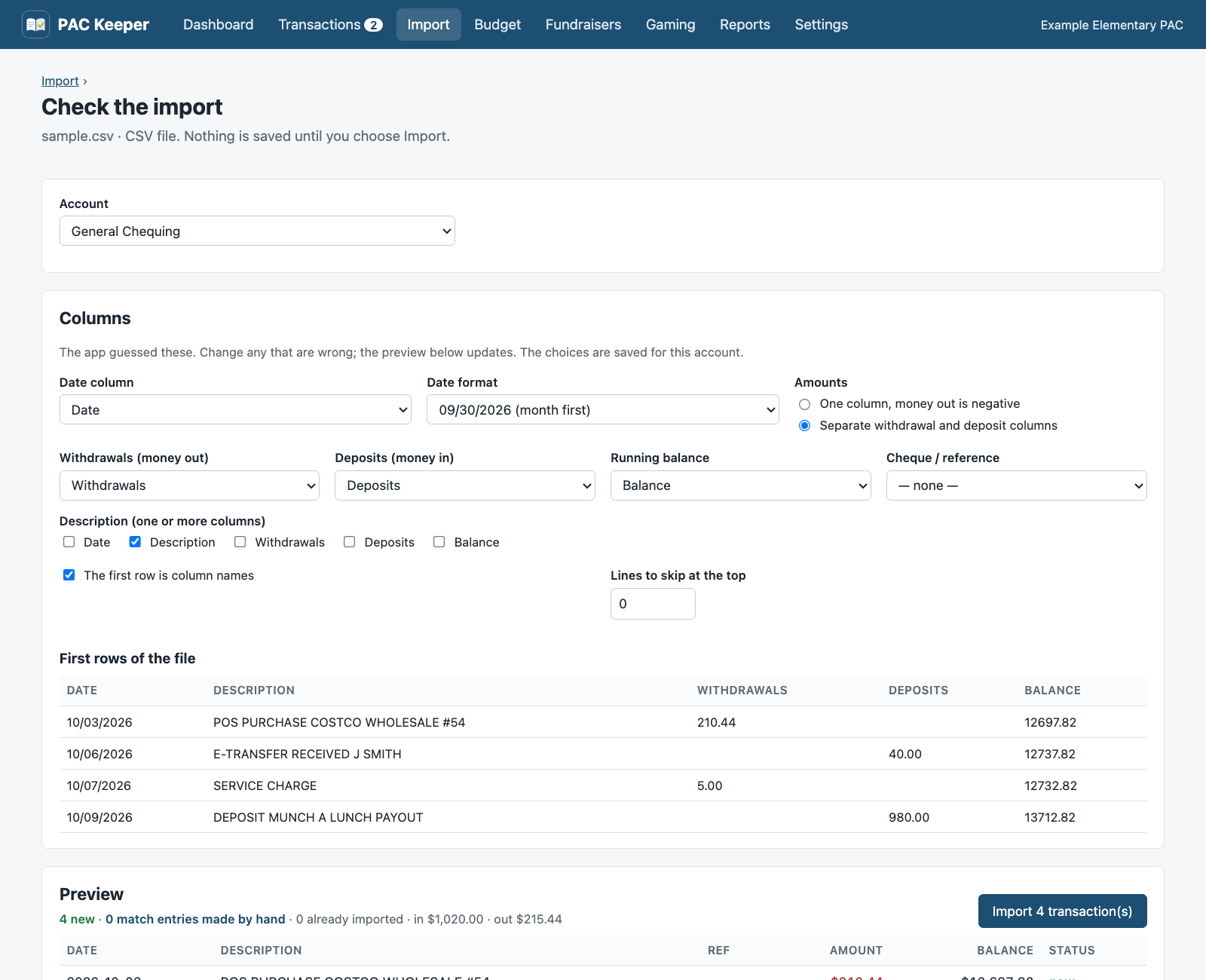Screen dimensions: 1206x980
Task: Open the Cheque / reference dropdown
Action: [x=1016, y=485]
